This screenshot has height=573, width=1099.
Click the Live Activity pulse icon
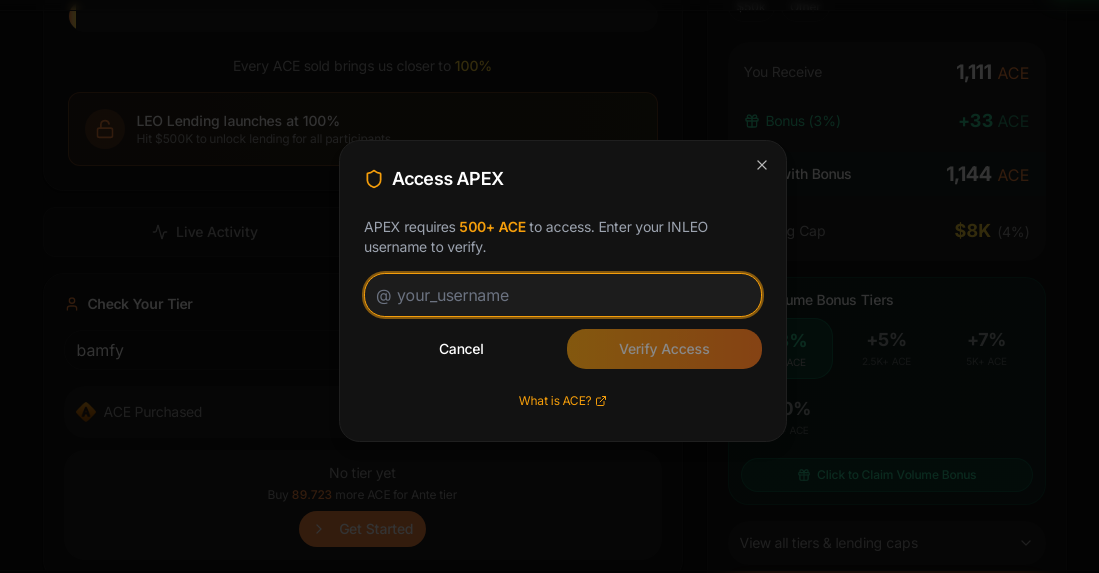click(160, 232)
